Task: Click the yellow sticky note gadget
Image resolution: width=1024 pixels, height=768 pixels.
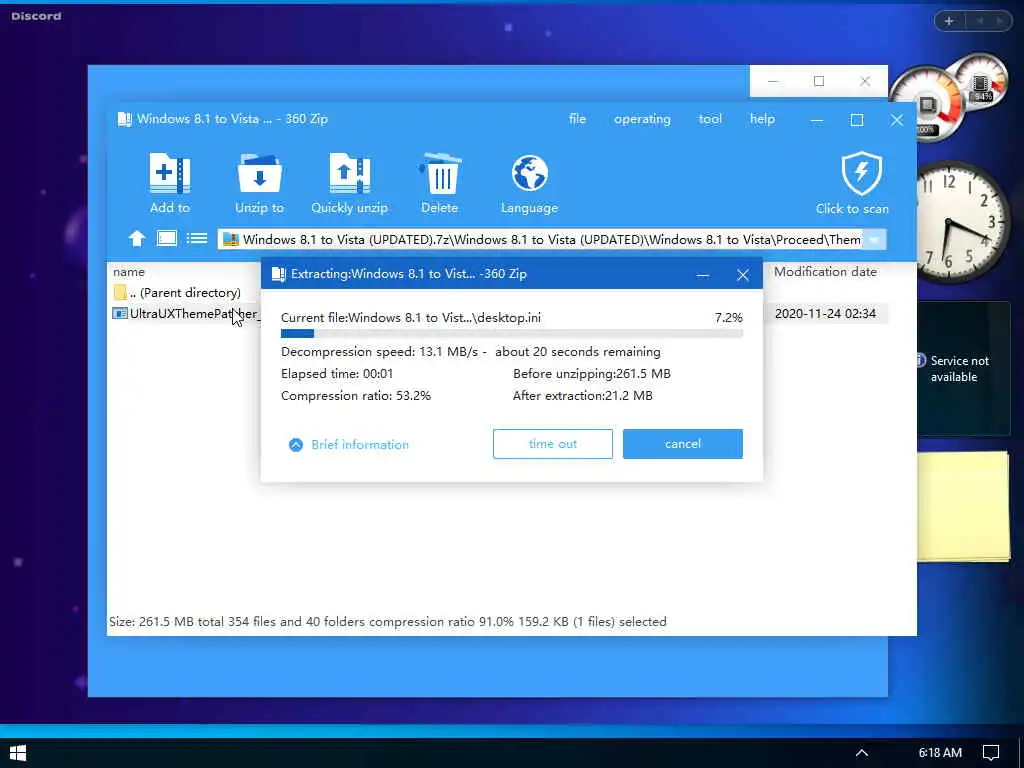Action: pyautogui.click(x=963, y=506)
